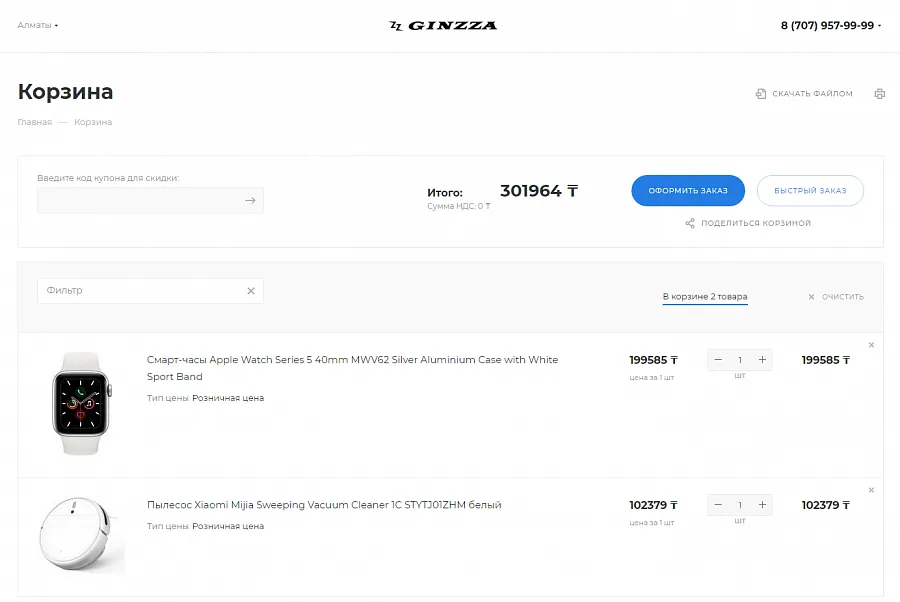Click the total 301964 ₸ amount
The image size is (900, 602).
[x=539, y=191]
